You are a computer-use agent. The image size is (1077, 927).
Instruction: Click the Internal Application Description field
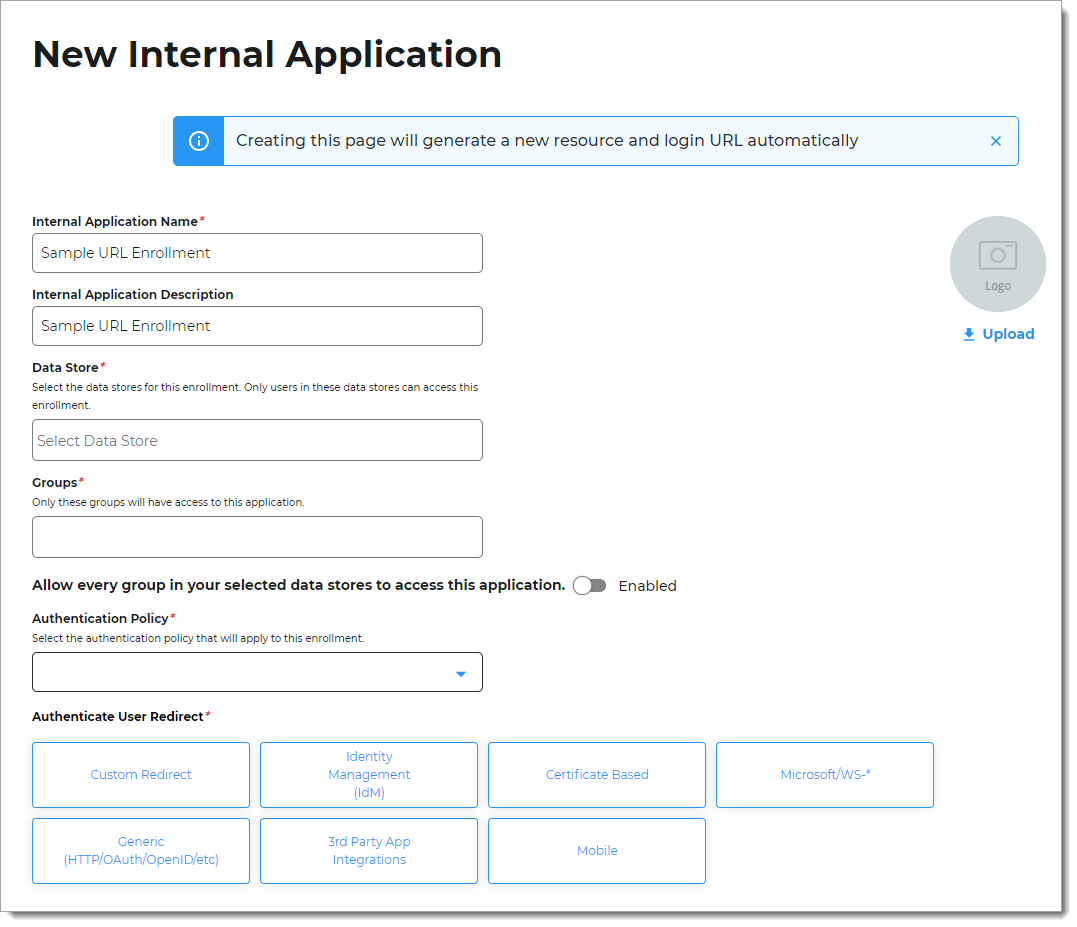click(257, 326)
